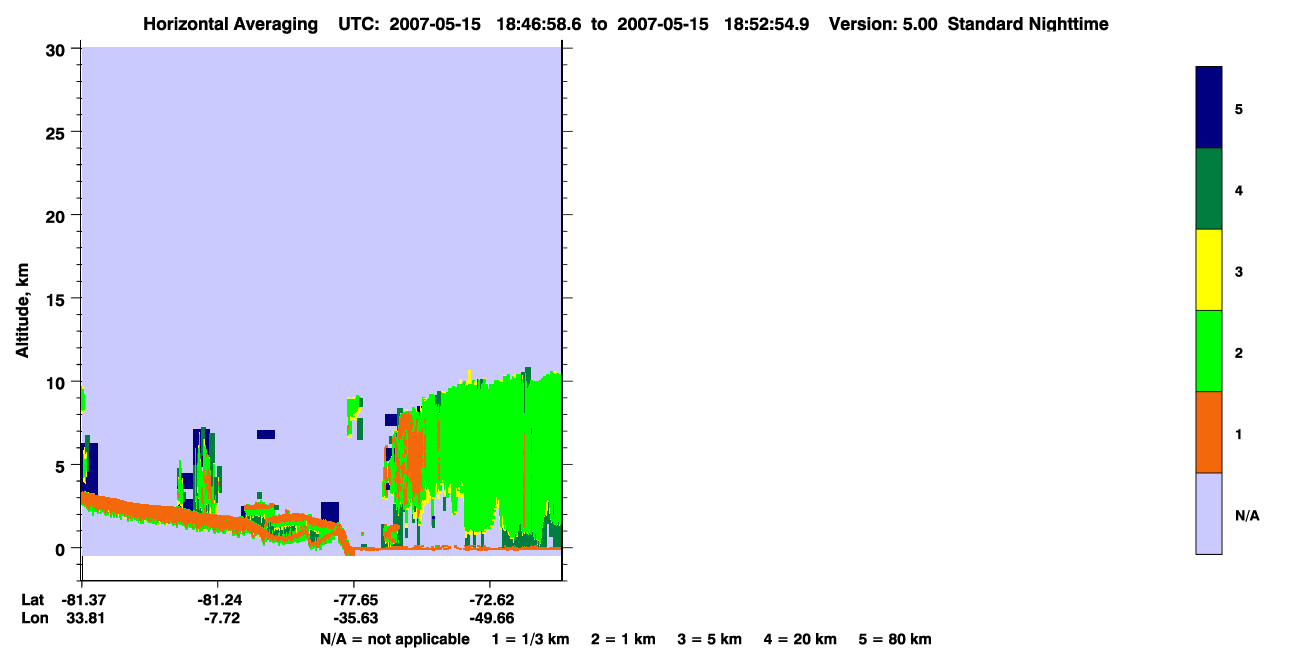Screen dimensions: 1300x667
Task: Click the dark green colorbar segment labeled 4
Action: 1209,189
